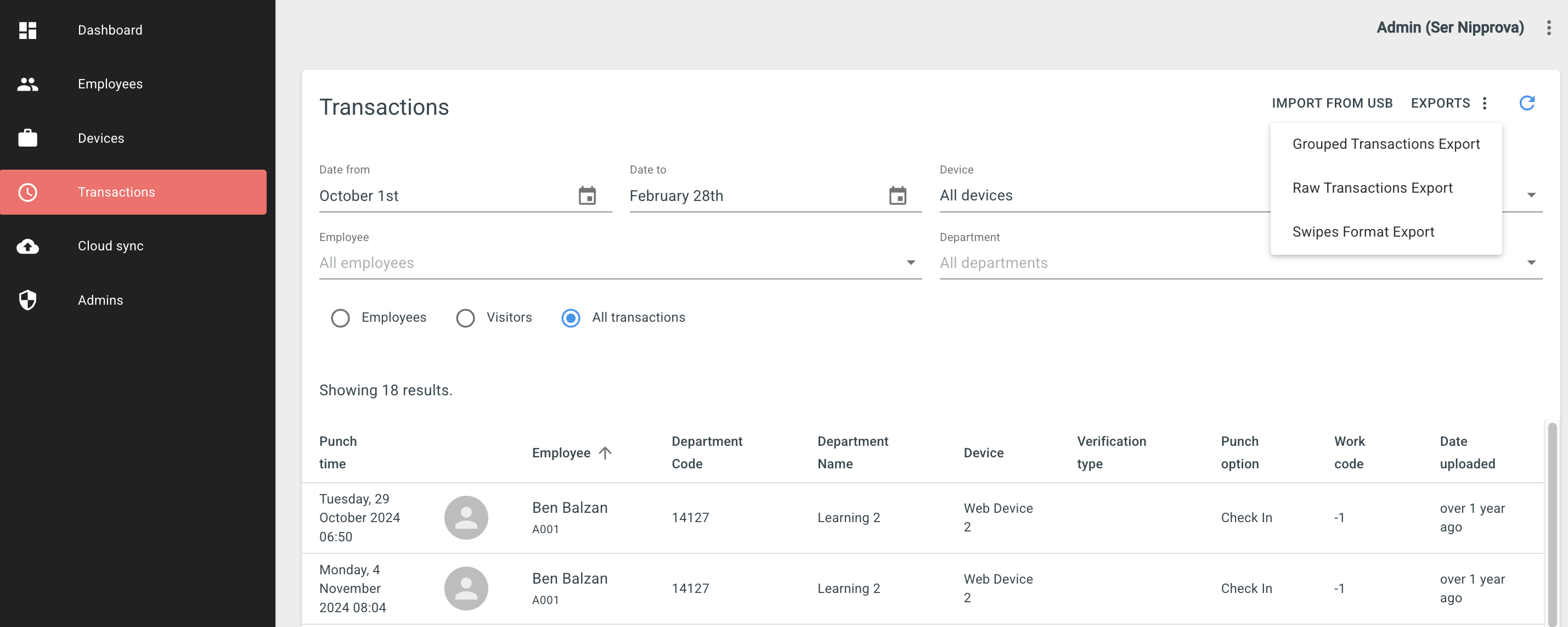This screenshot has width=1568, height=627.
Task: Click the Admin (Ser Nipprova) account name
Action: pos(1450,27)
